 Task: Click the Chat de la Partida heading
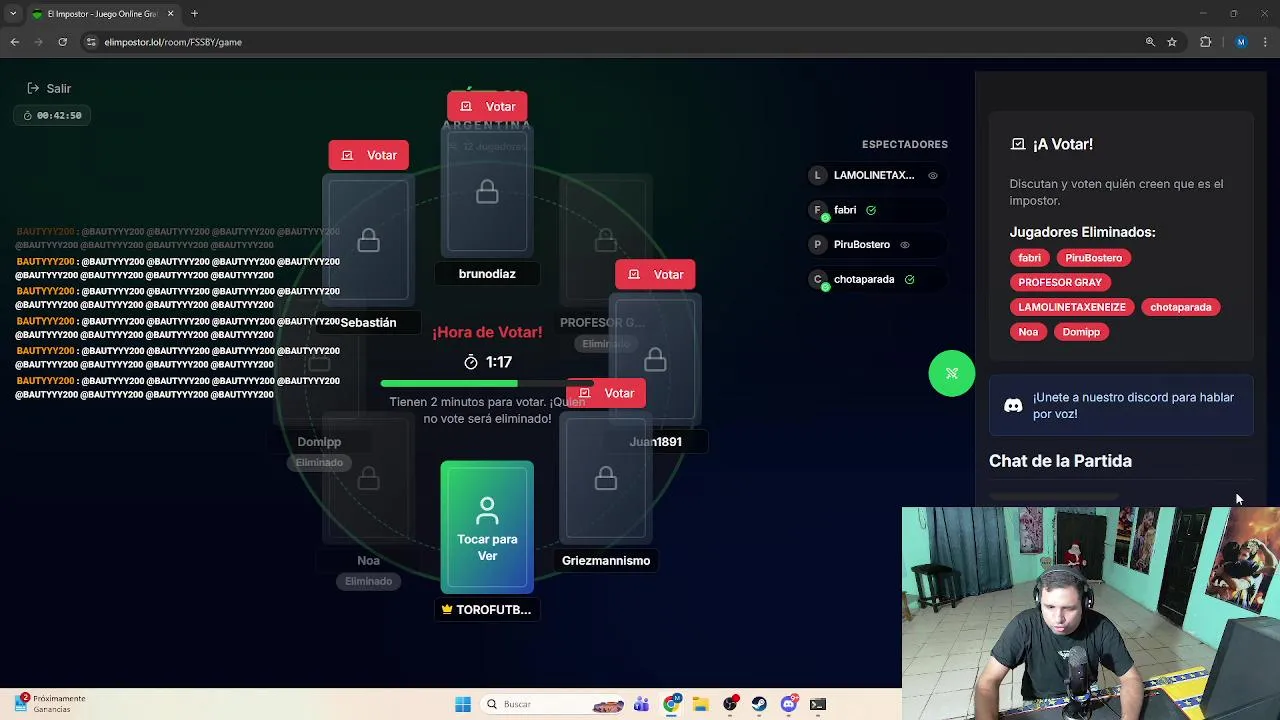(x=1060, y=461)
